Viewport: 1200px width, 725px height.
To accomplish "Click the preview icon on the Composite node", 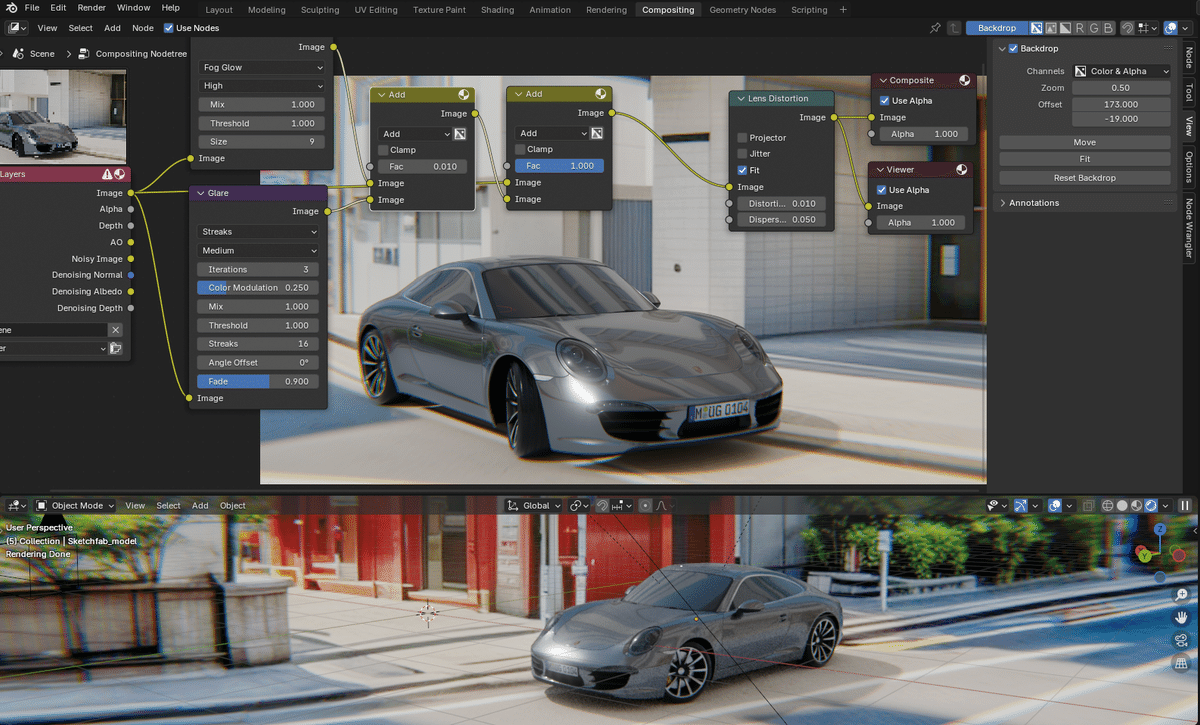I will 964,80.
